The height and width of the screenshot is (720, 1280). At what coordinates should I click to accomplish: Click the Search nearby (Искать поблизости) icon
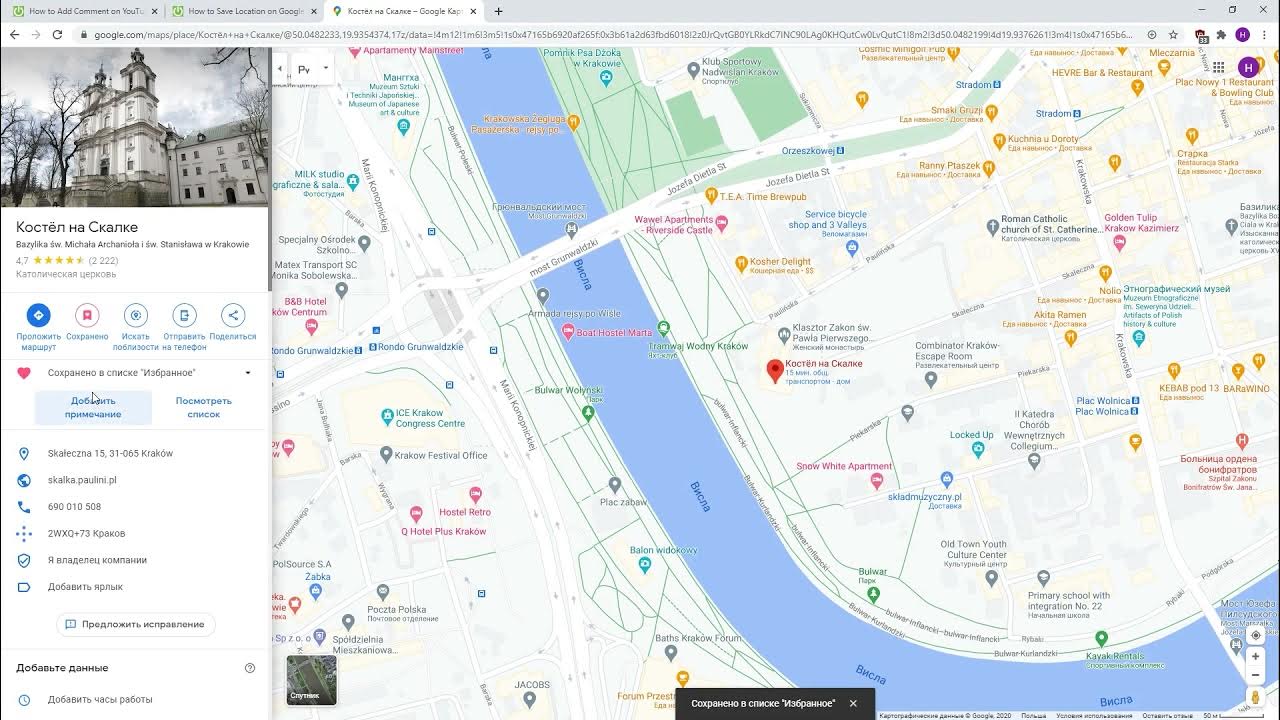[135, 315]
